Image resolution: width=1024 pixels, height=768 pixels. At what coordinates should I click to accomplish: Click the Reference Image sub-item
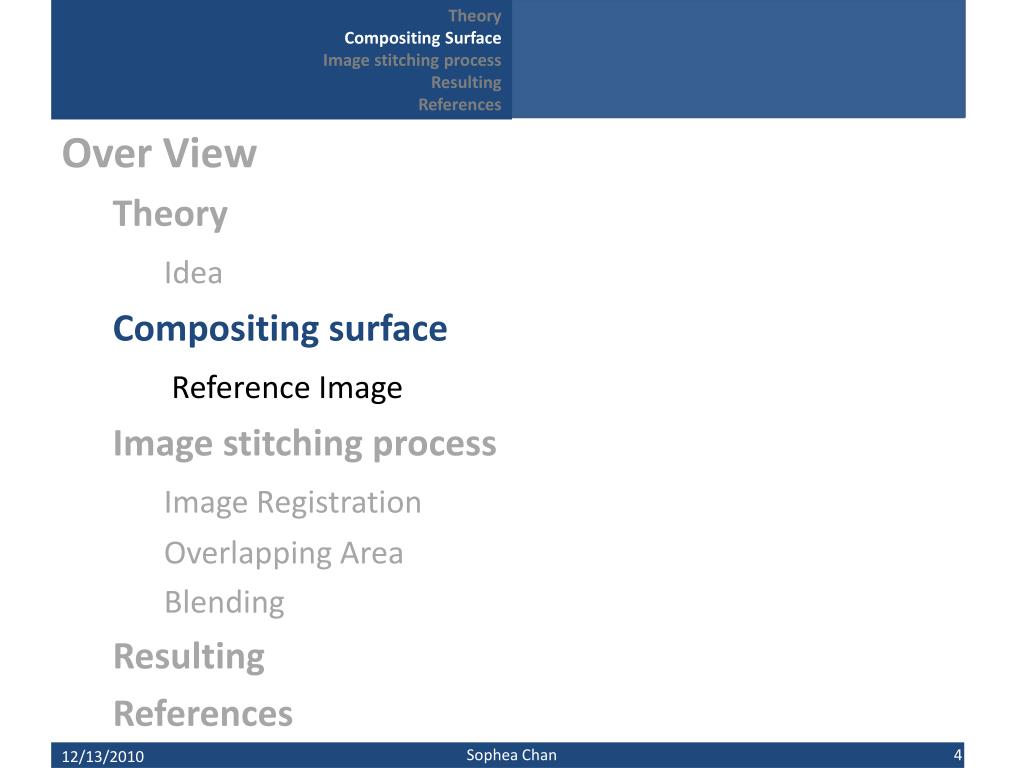pos(287,387)
